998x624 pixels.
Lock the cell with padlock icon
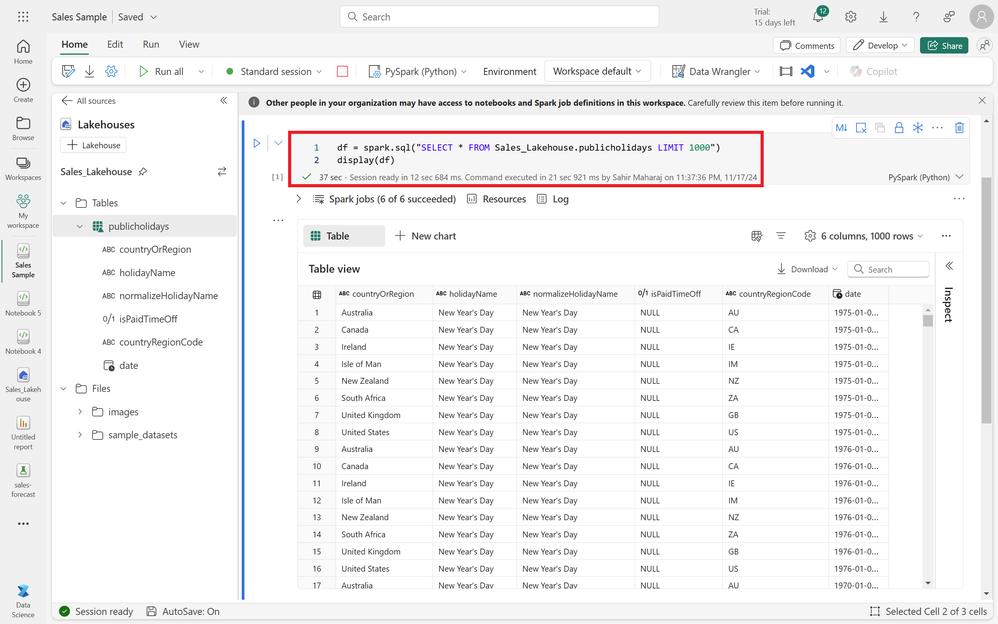[x=899, y=128]
